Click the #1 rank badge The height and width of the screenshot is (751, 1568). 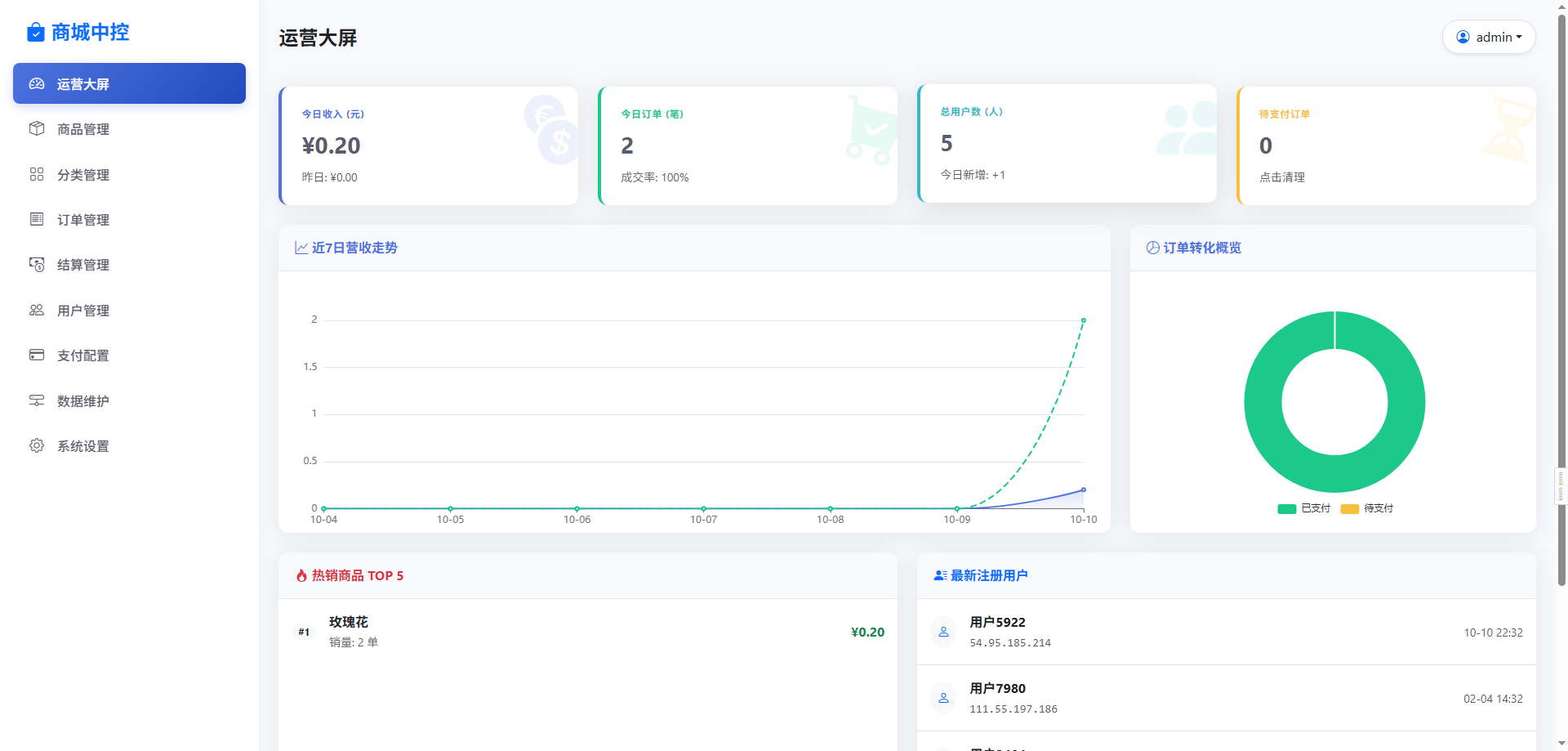pos(304,632)
